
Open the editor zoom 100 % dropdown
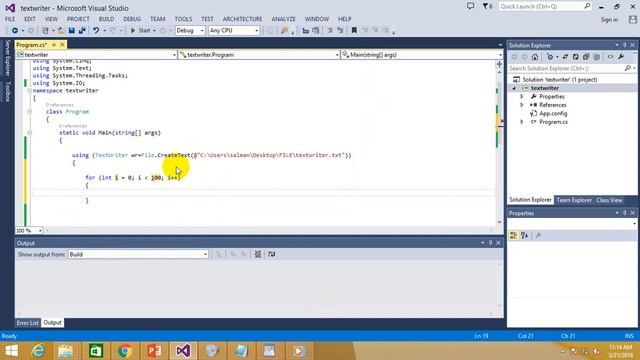[29, 231]
